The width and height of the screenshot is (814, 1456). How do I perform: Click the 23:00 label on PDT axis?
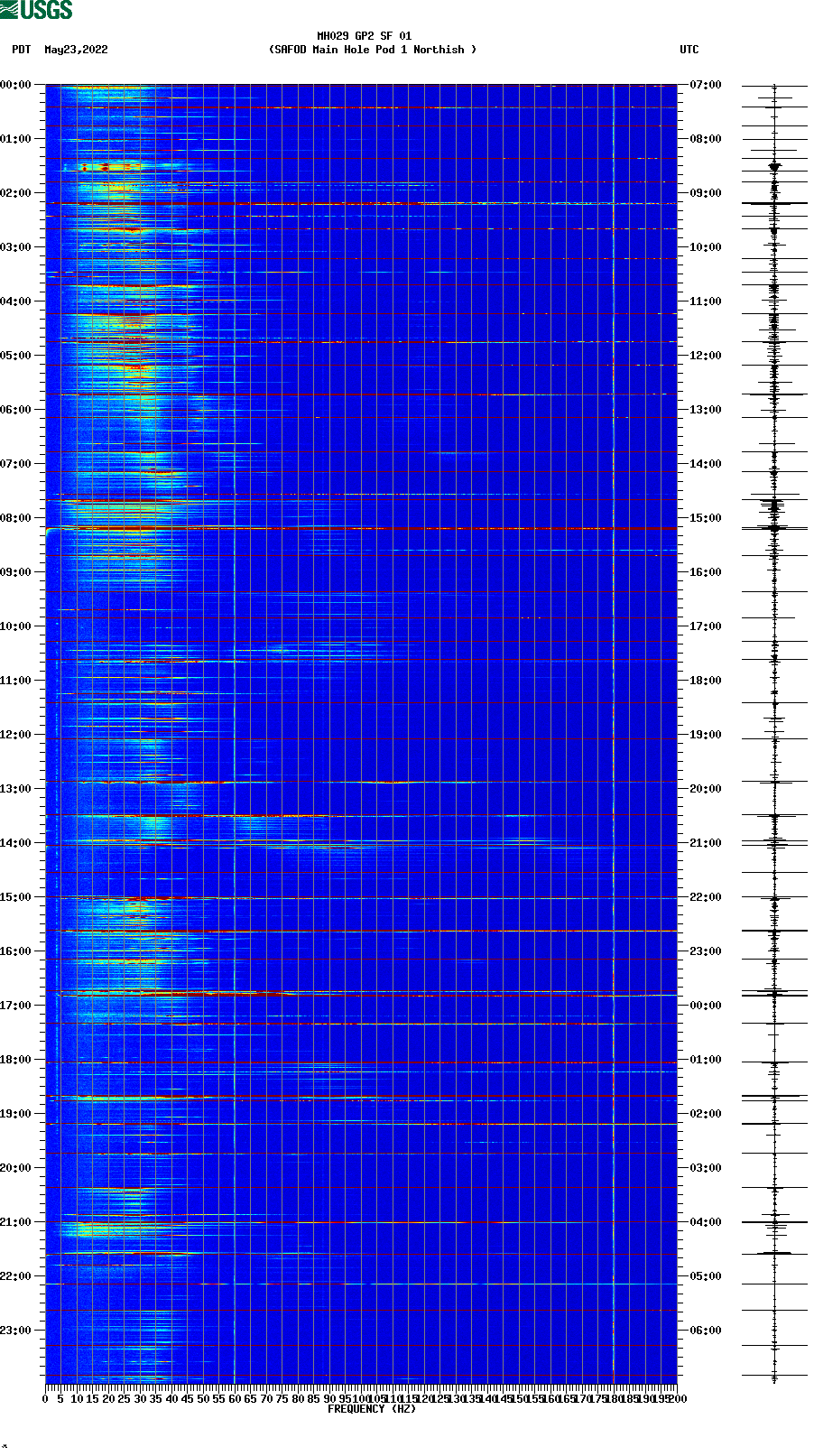[16, 1331]
